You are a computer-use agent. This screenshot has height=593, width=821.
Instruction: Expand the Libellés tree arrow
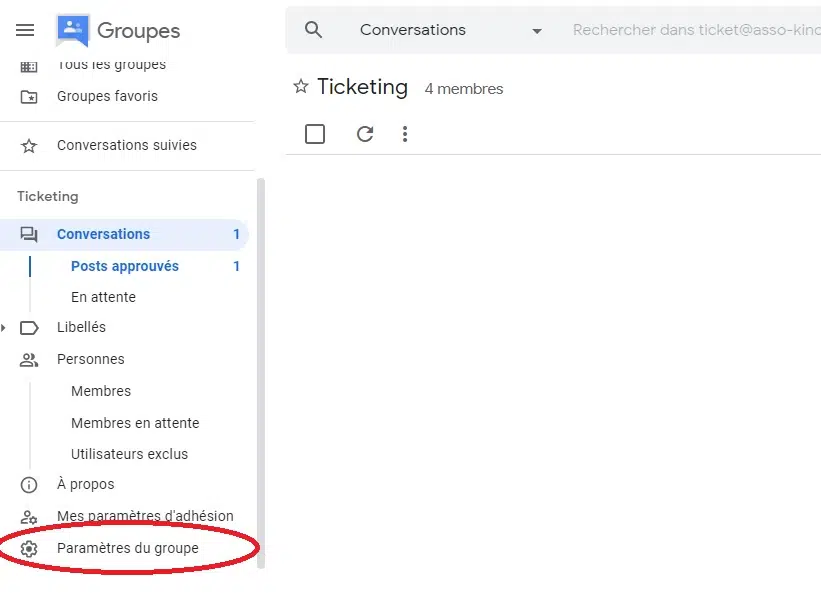coord(4,328)
